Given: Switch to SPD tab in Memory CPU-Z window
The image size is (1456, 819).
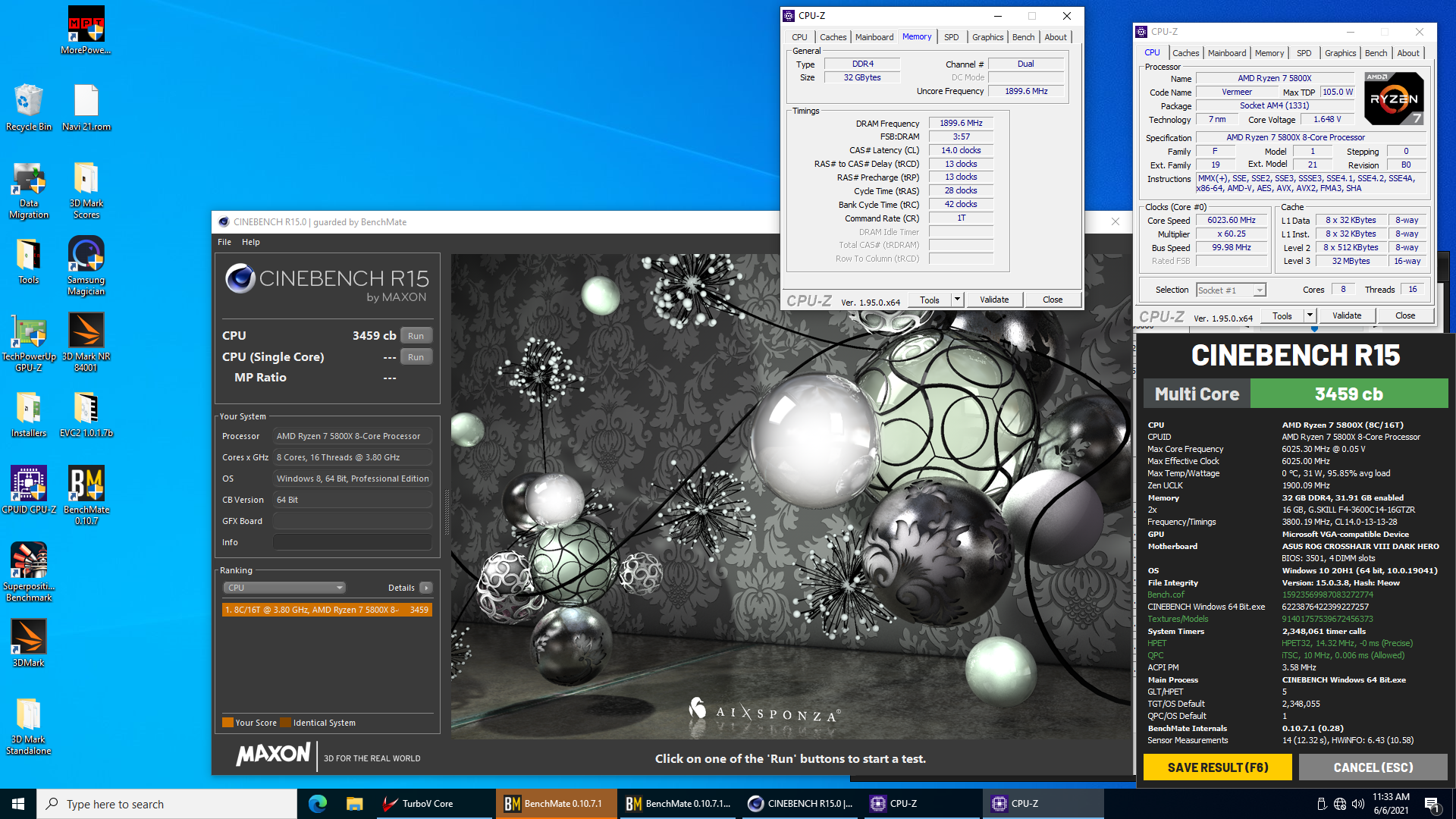Looking at the screenshot, I should [951, 37].
